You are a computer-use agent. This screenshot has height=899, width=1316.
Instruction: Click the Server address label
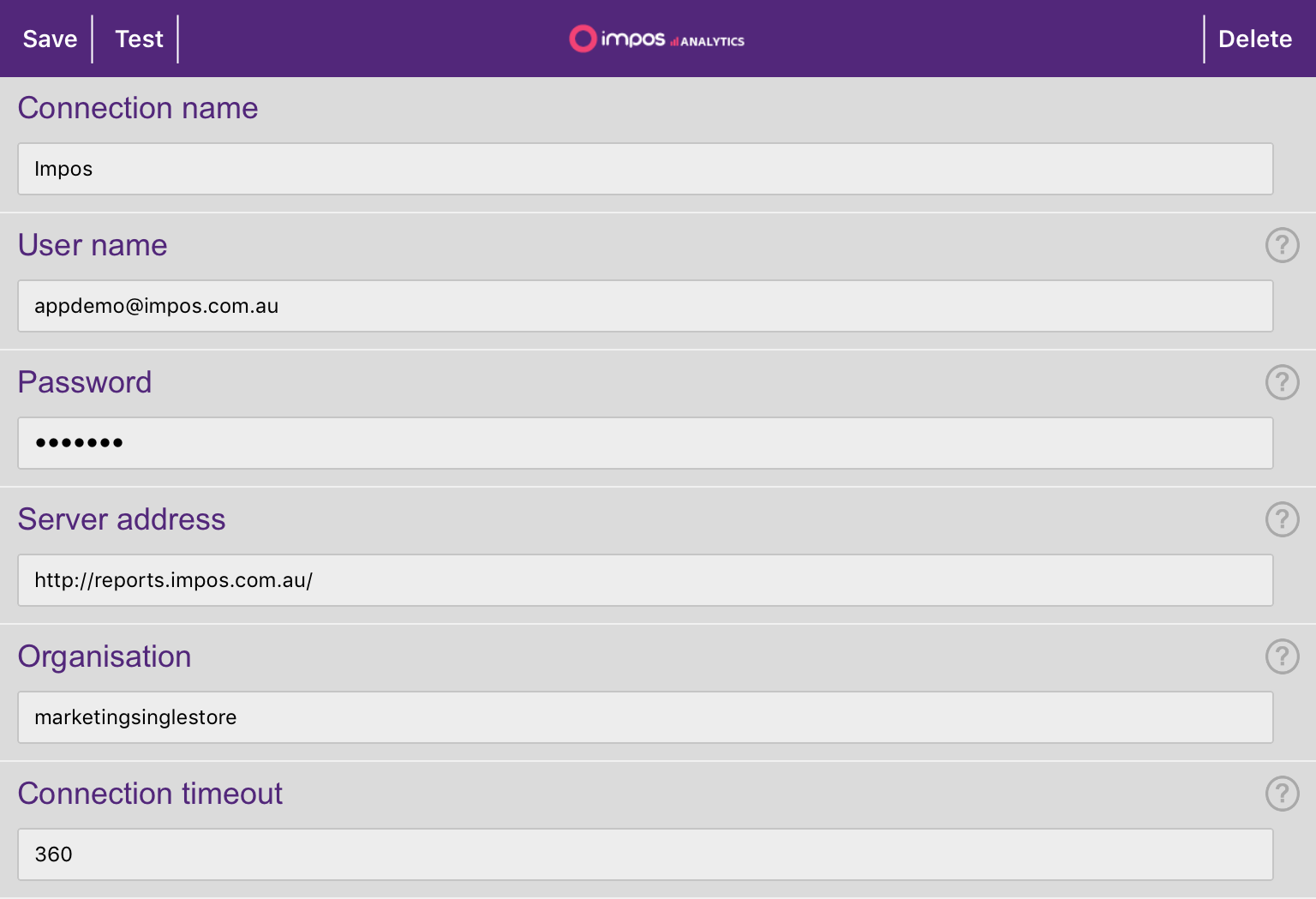pyautogui.click(x=122, y=519)
